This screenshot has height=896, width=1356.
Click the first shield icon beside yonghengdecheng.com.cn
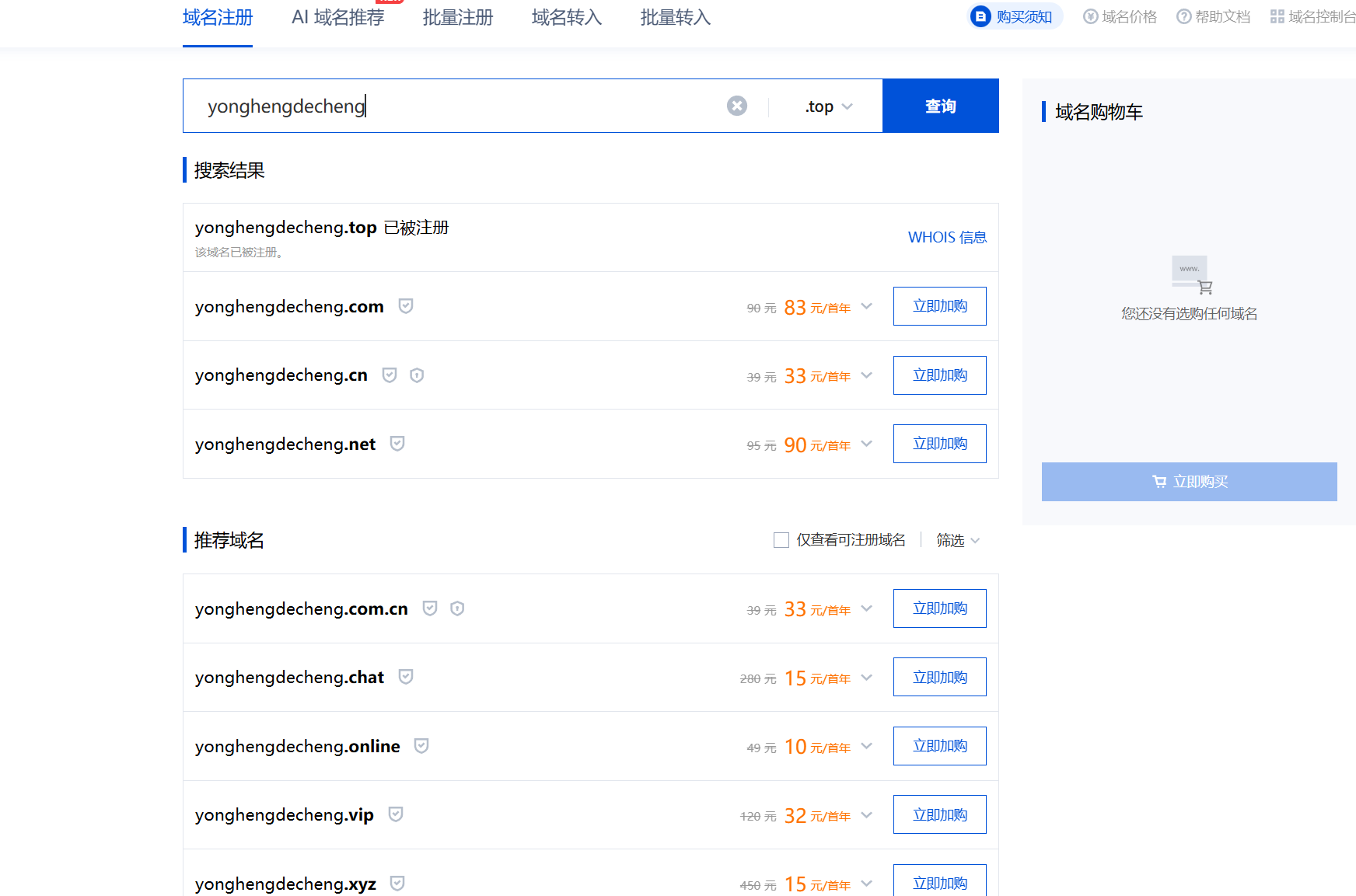point(430,608)
